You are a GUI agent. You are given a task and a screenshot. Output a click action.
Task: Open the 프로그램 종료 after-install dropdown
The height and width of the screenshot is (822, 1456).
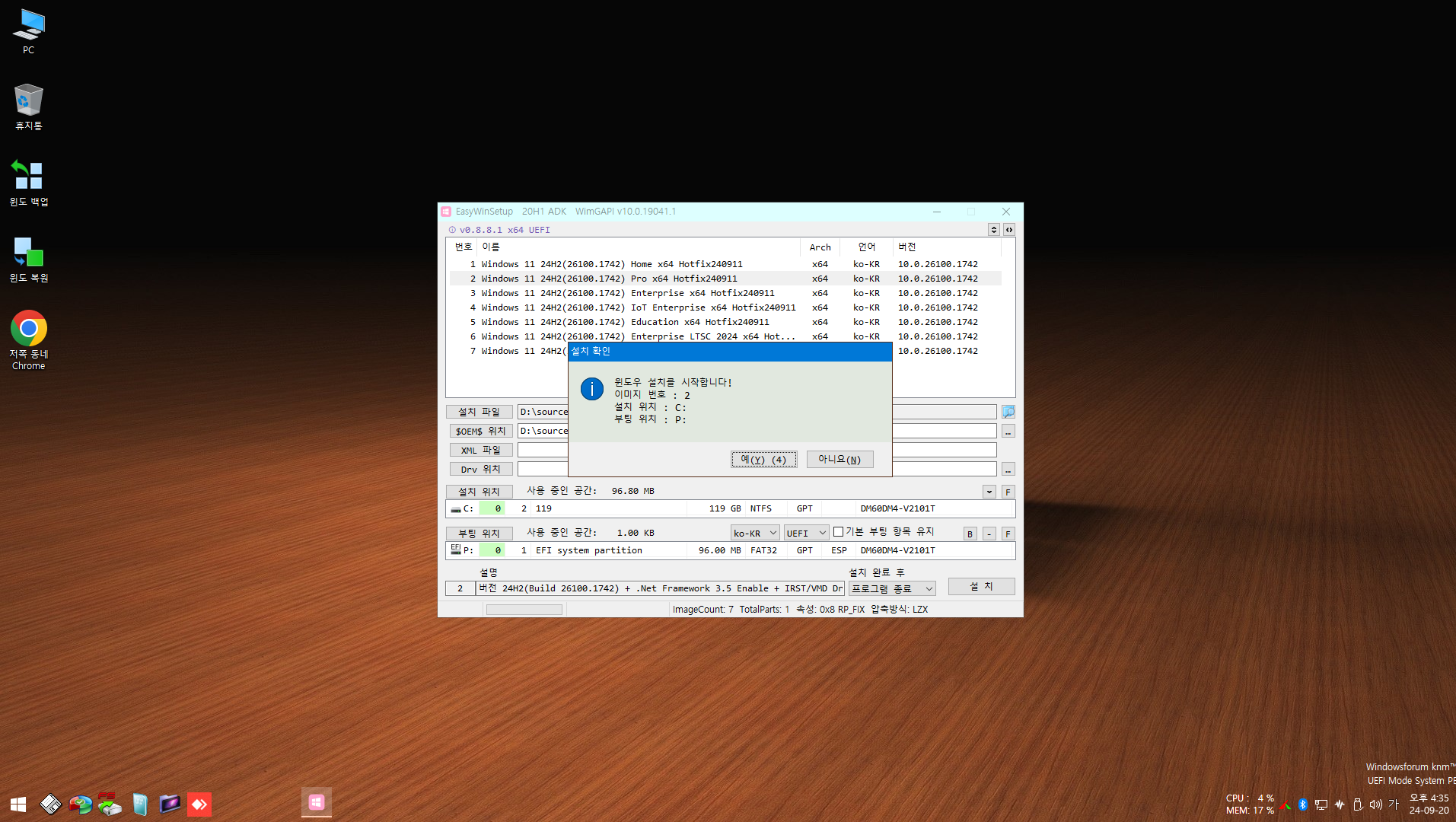pos(892,588)
